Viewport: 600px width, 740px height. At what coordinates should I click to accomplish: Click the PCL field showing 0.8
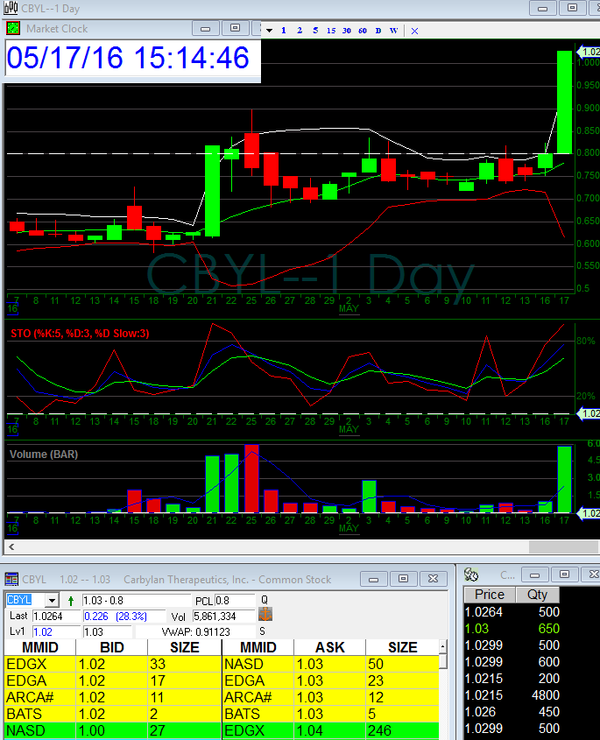pos(234,600)
